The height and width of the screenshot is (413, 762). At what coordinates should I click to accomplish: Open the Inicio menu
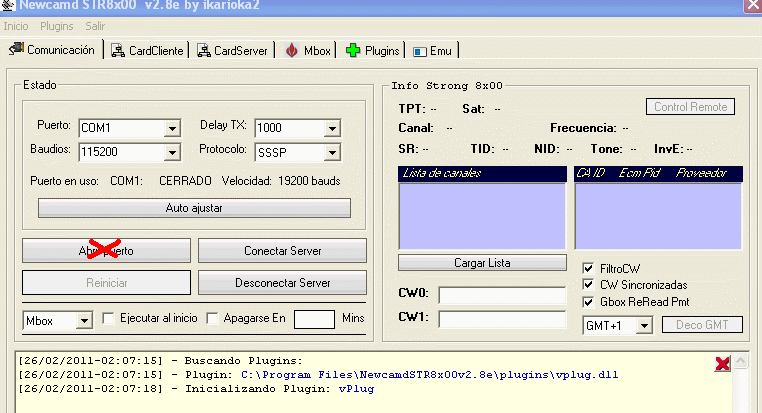[16, 26]
